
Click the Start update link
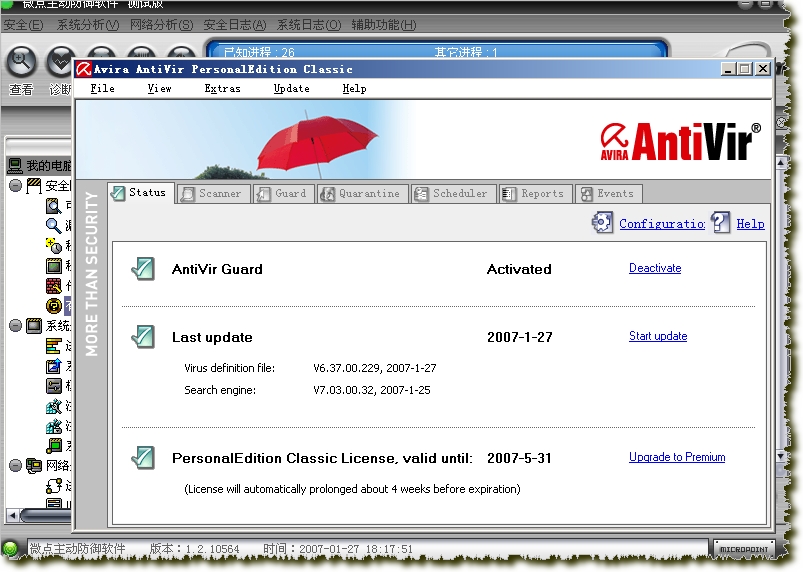tap(658, 336)
